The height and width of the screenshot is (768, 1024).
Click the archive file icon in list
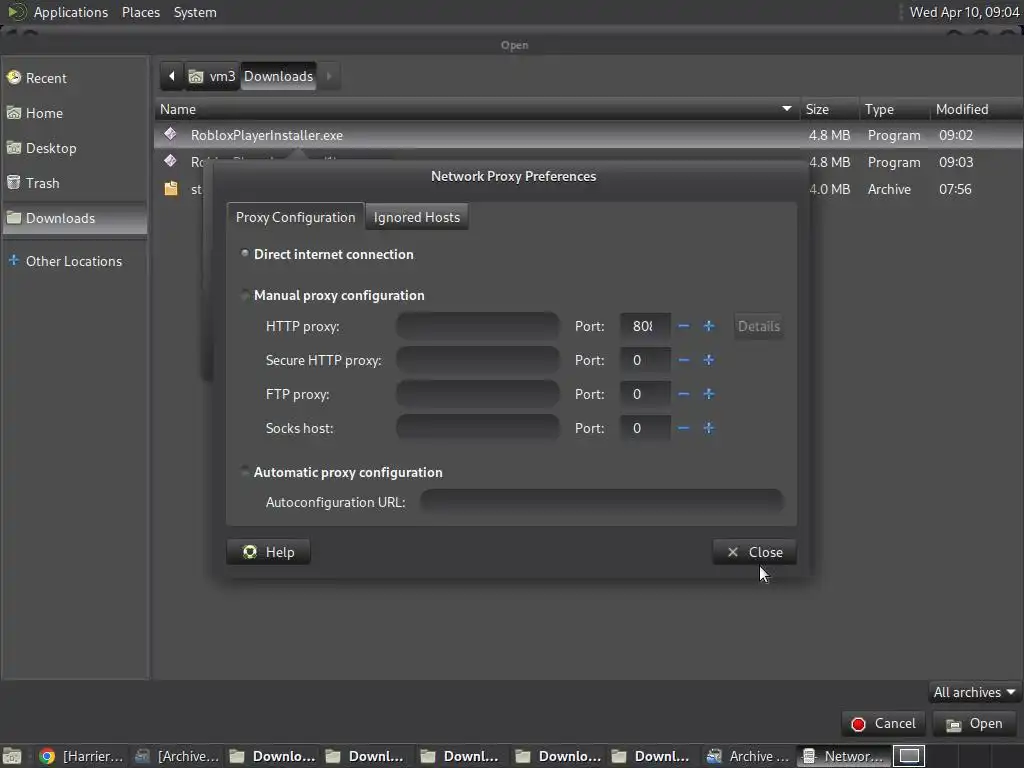(x=171, y=189)
